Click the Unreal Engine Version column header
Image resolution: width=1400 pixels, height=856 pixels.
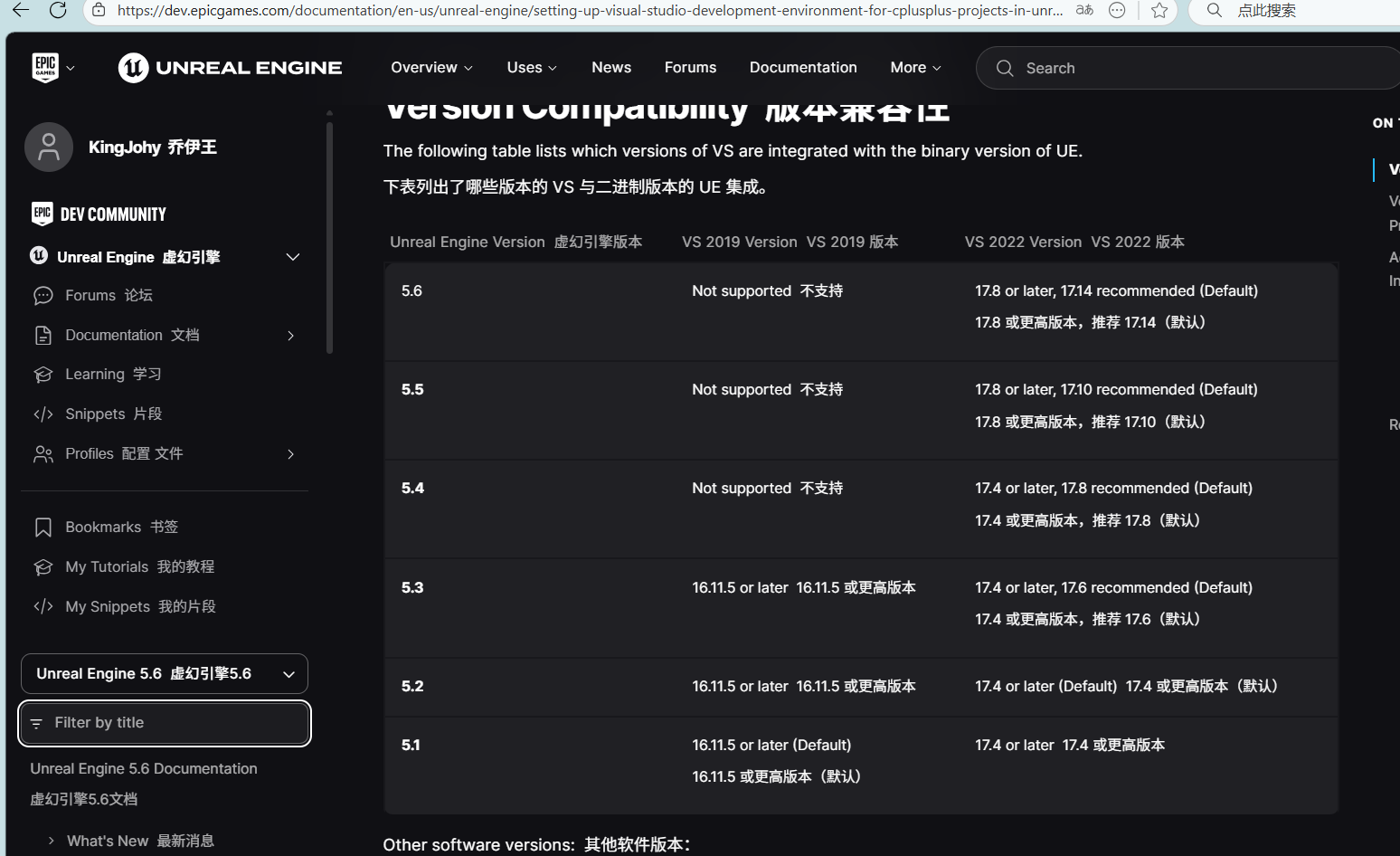(x=516, y=242)
